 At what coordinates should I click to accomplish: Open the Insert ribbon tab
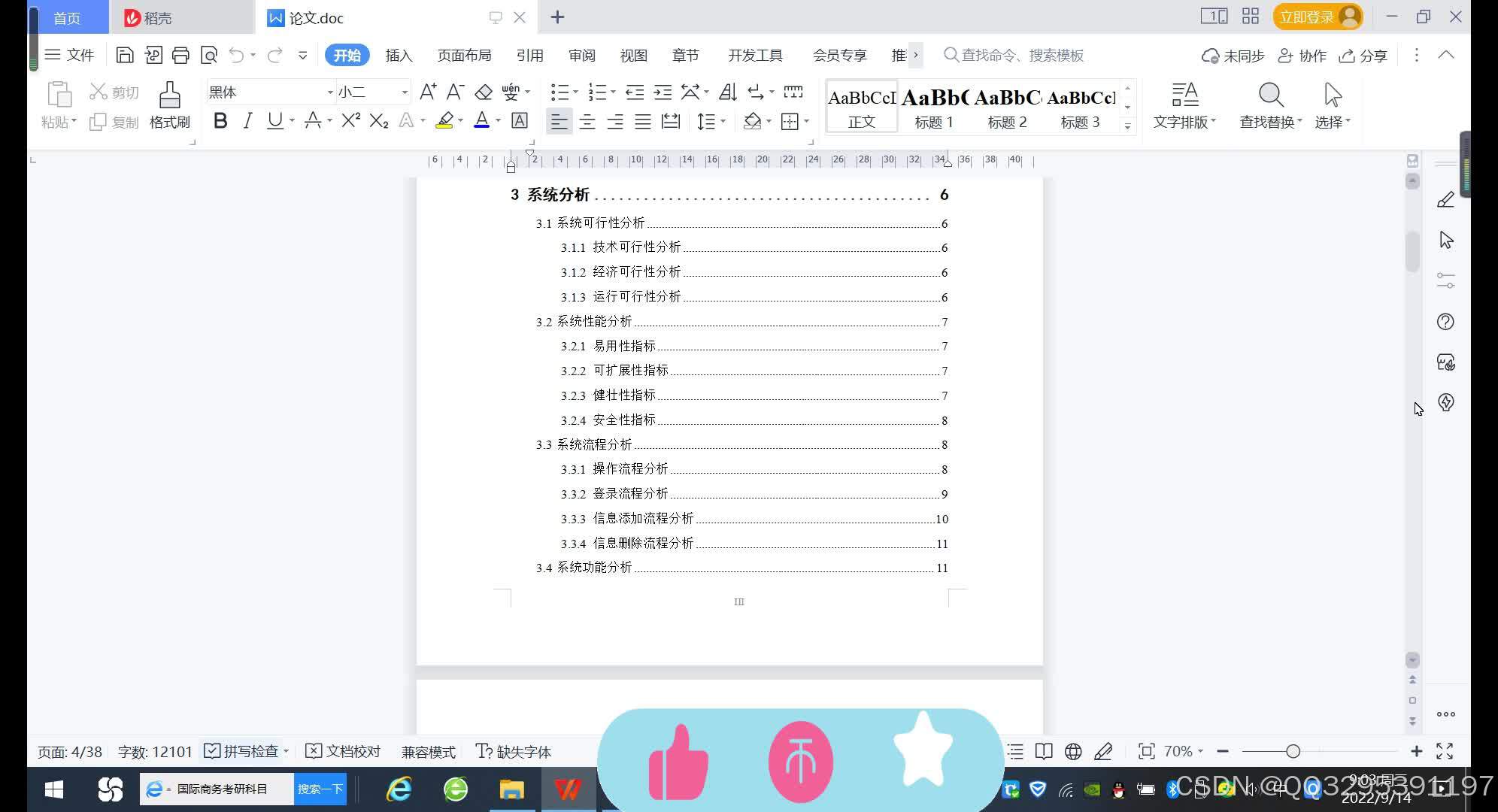point(399,55)
